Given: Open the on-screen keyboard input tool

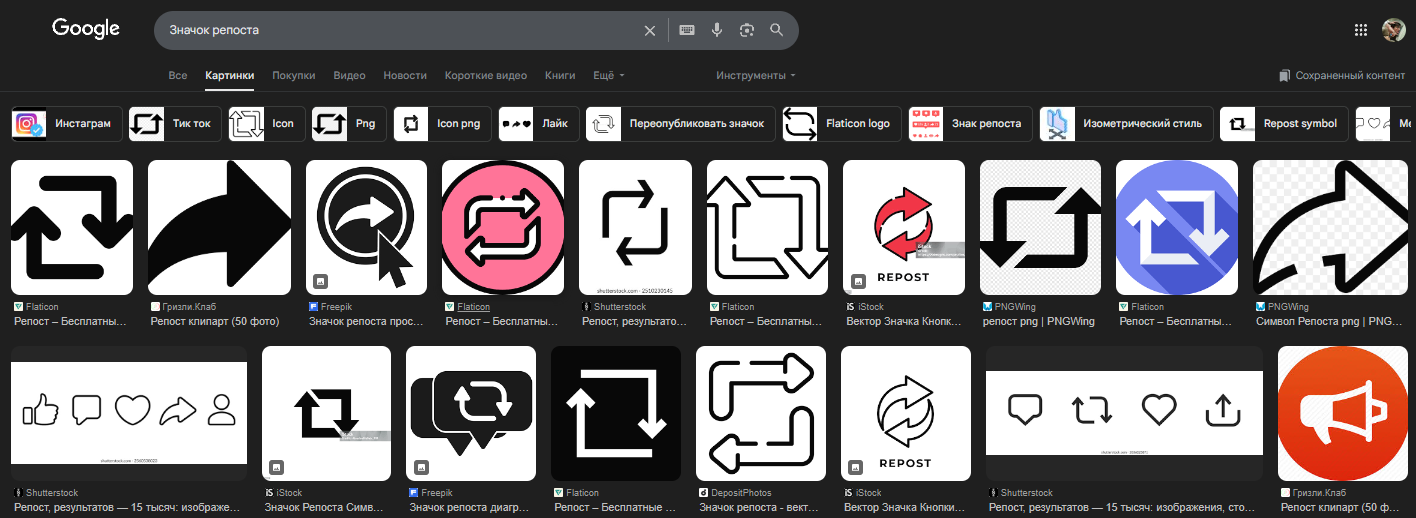Looking at the screenshot, I should tap(687, 31).
